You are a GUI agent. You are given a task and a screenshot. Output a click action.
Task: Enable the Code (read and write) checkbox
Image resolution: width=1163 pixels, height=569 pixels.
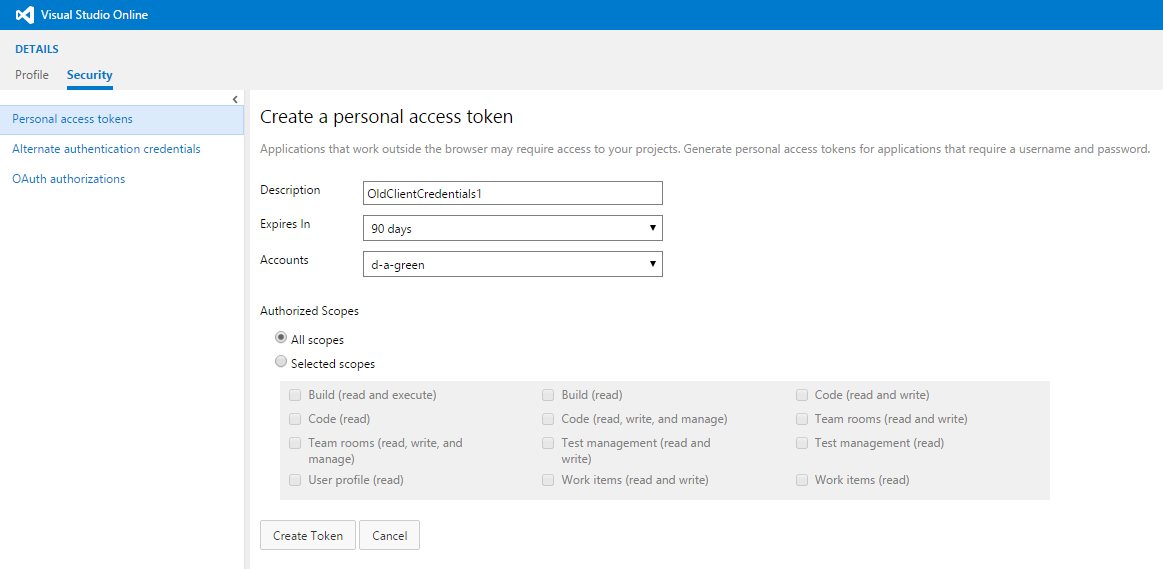802,395
